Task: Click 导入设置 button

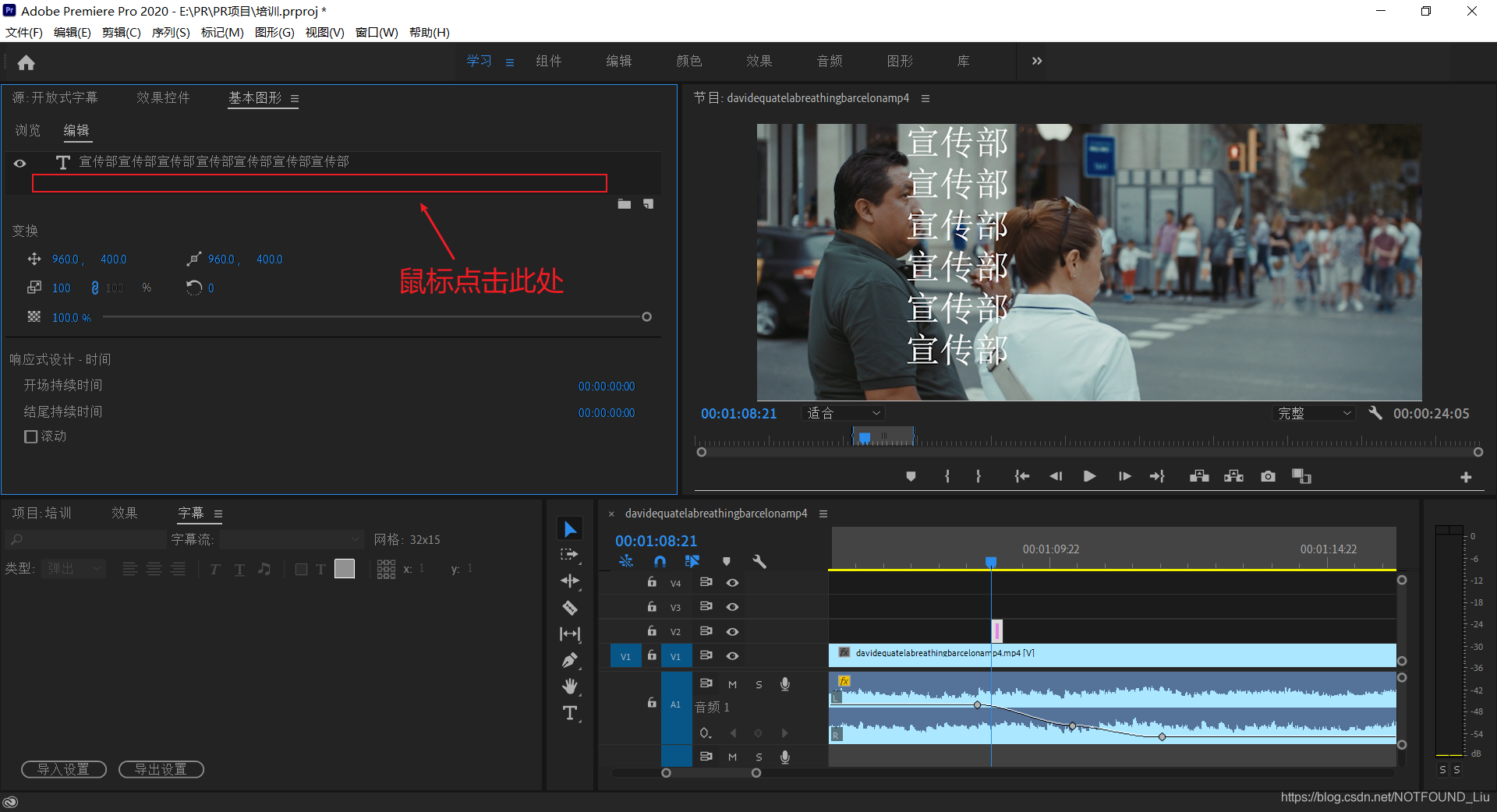Action: 64,769
